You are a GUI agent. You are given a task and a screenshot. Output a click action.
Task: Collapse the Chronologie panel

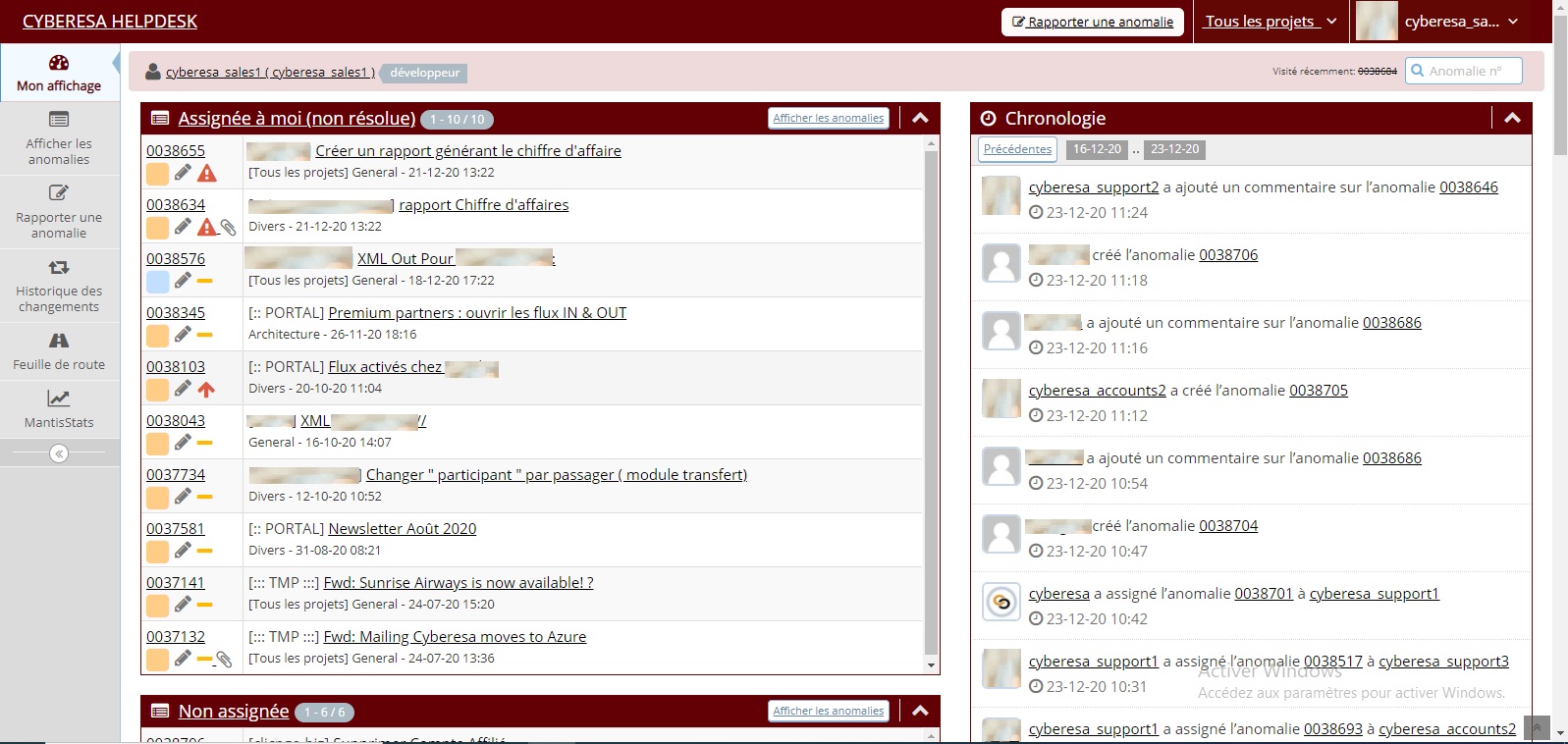[x=1512, y=118]
